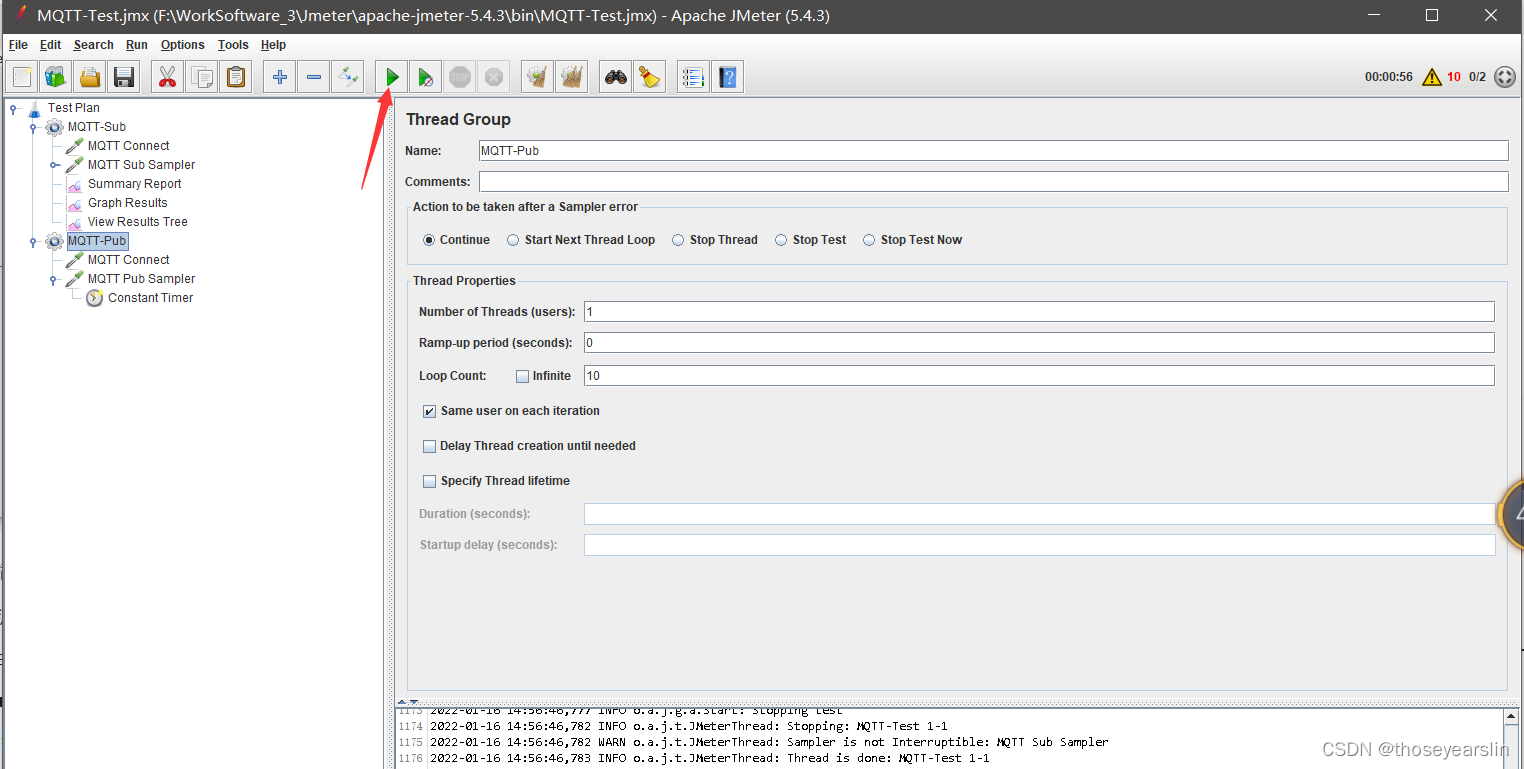The width and height of the screenshot is (1524, 769).
Task: Click the Open file folder icon
Action: click(x=90, y=77)
